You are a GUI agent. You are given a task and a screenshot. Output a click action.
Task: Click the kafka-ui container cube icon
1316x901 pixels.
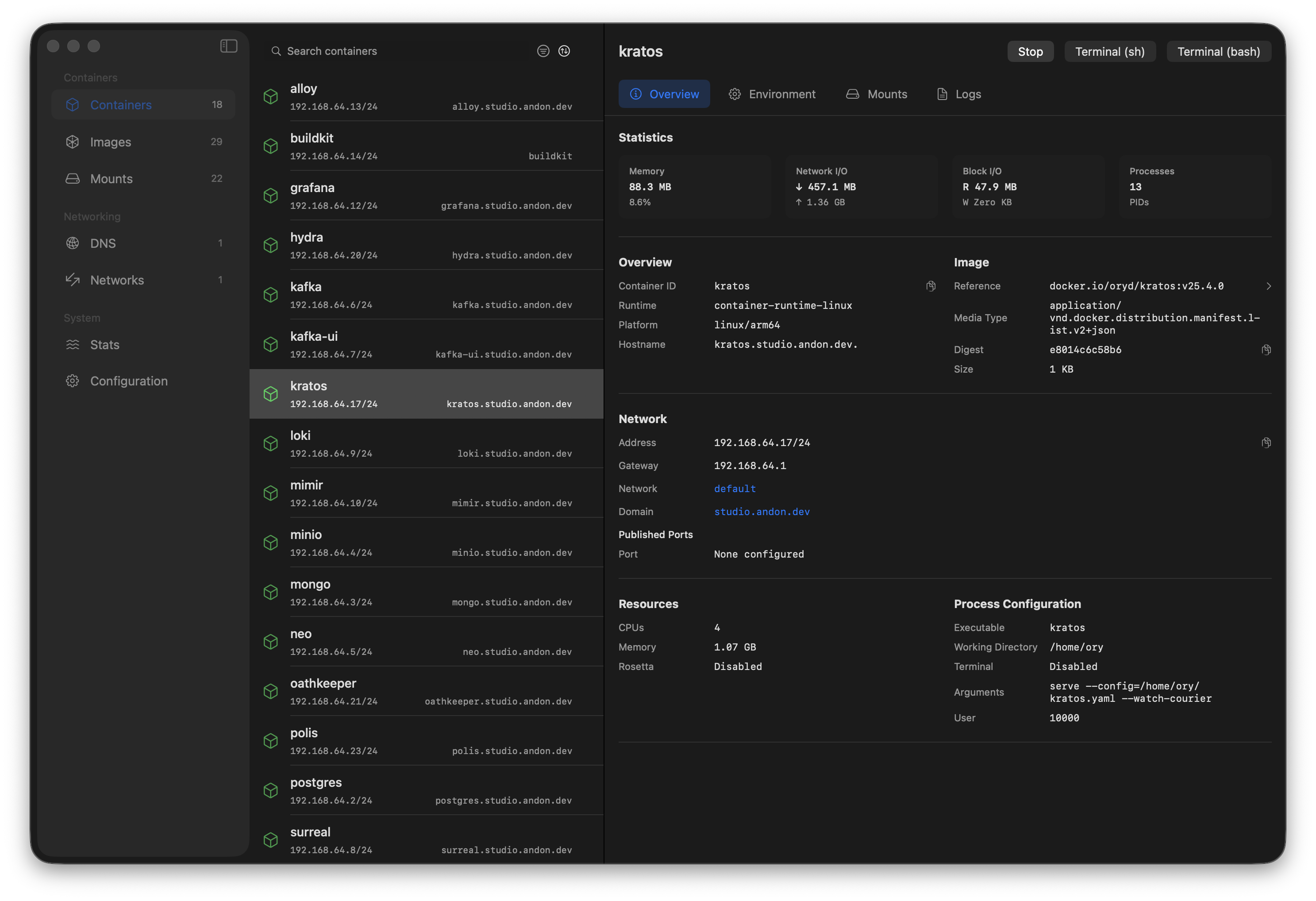click(x=271, y=344)
